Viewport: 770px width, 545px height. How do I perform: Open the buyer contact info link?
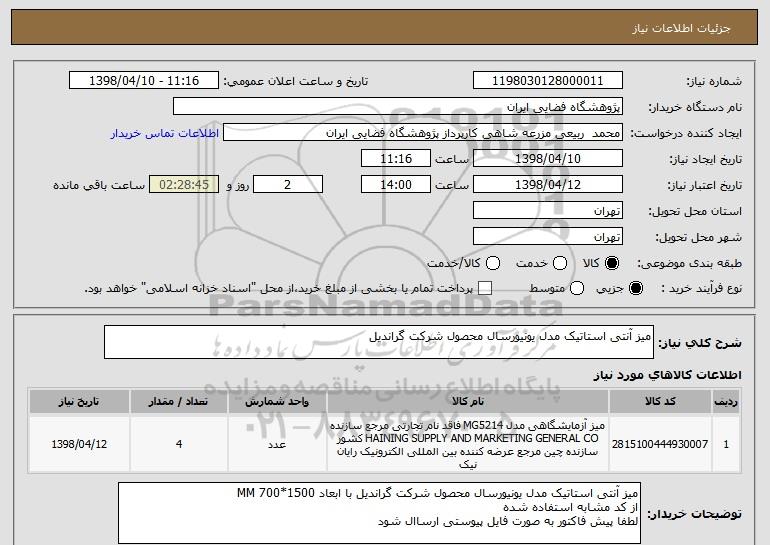(x=165, y=134)
